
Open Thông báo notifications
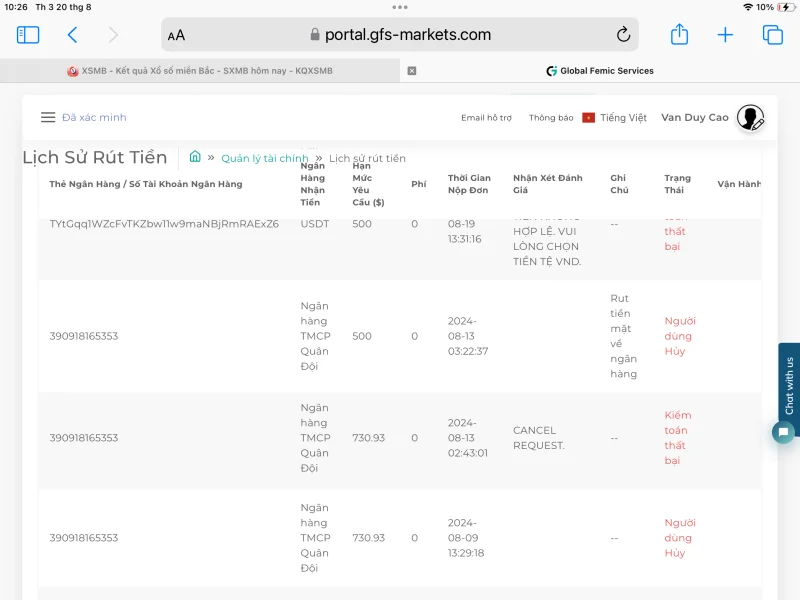[x=551, y=118]
